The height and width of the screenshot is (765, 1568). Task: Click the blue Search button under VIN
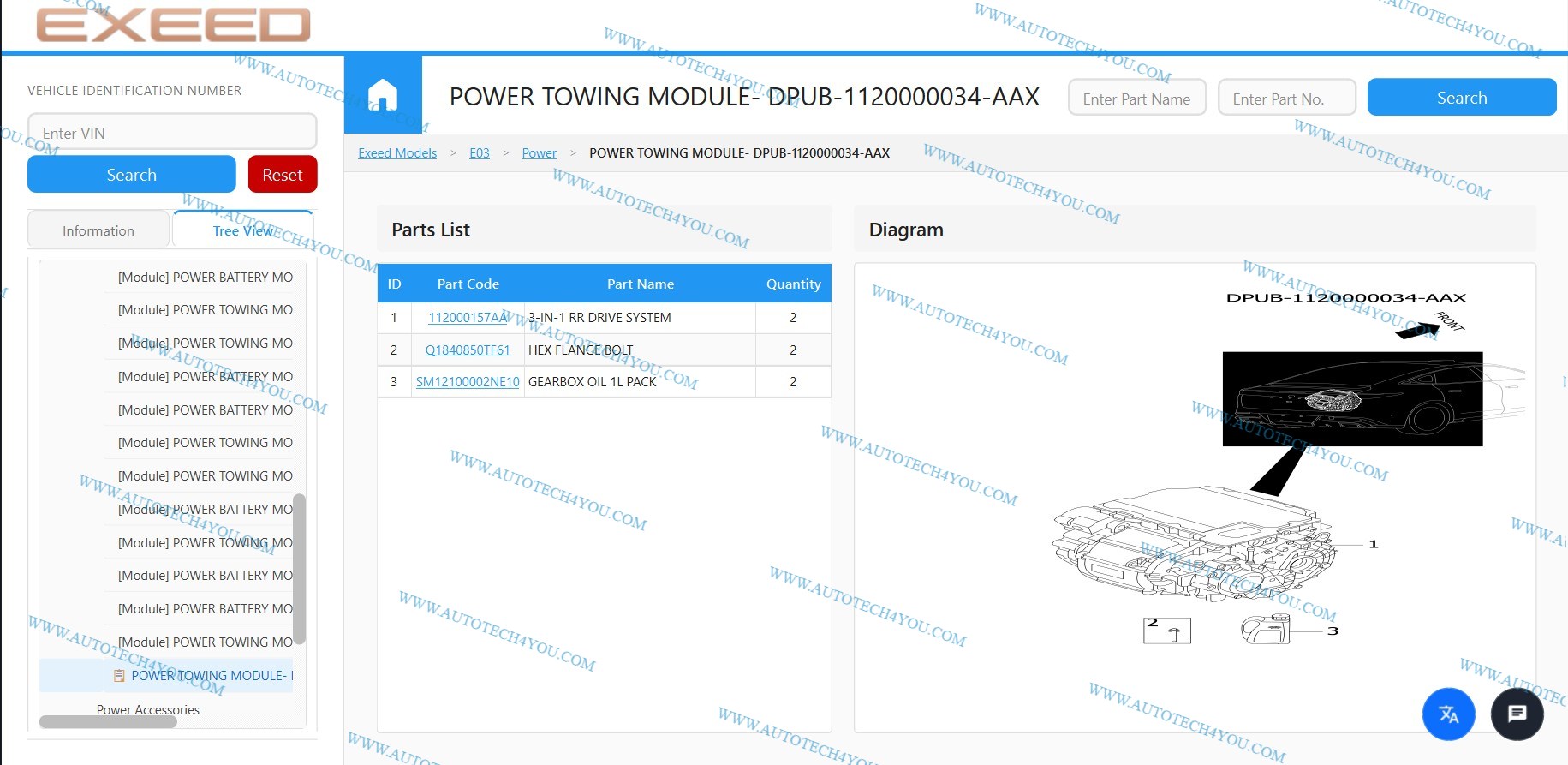point(132,175)
